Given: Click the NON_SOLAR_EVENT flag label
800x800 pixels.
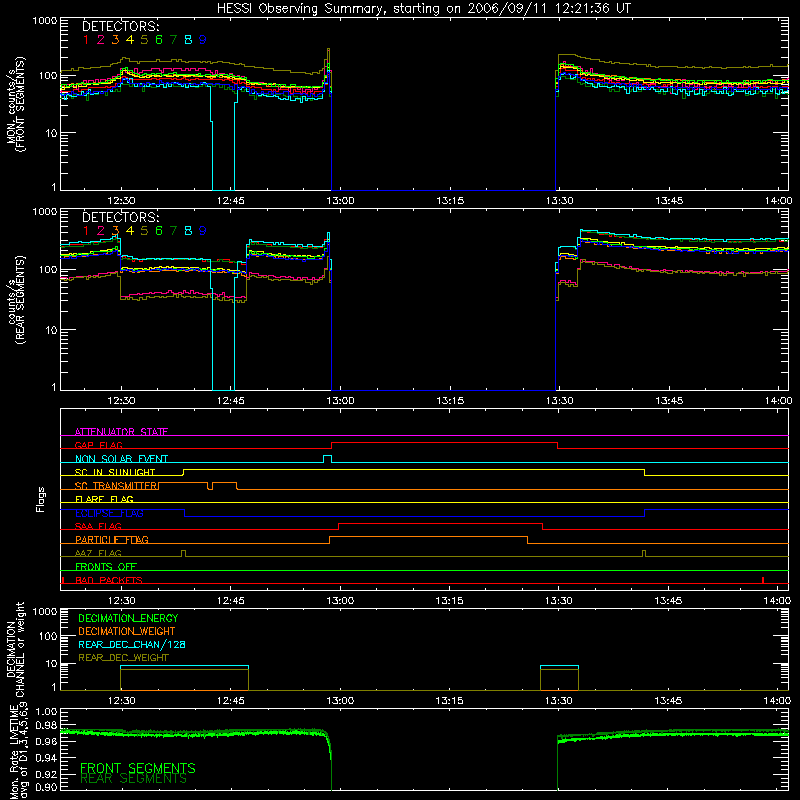Looking at the screenshot, I should tap(121, 459).
